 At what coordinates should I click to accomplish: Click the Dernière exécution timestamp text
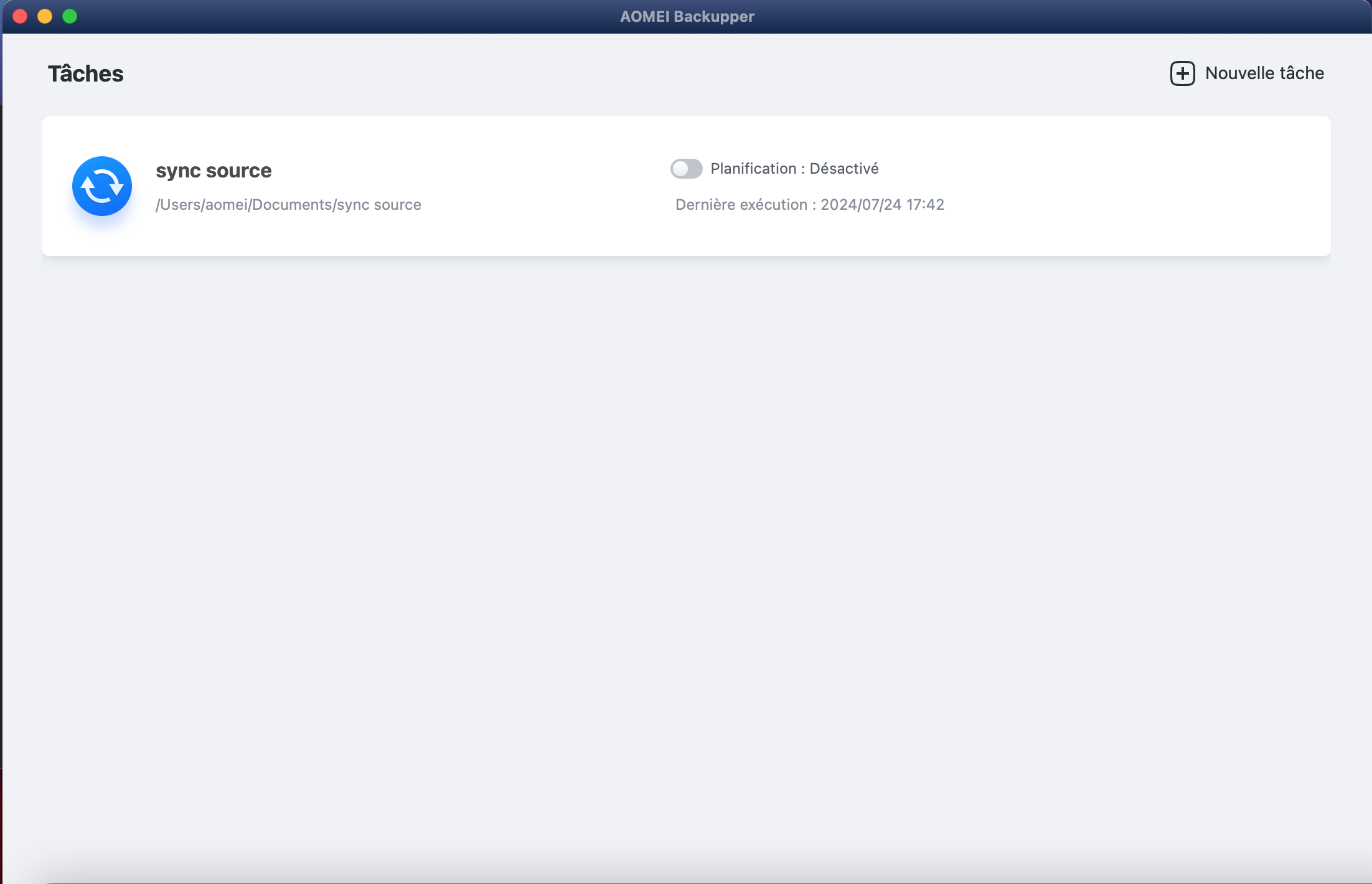809,205
